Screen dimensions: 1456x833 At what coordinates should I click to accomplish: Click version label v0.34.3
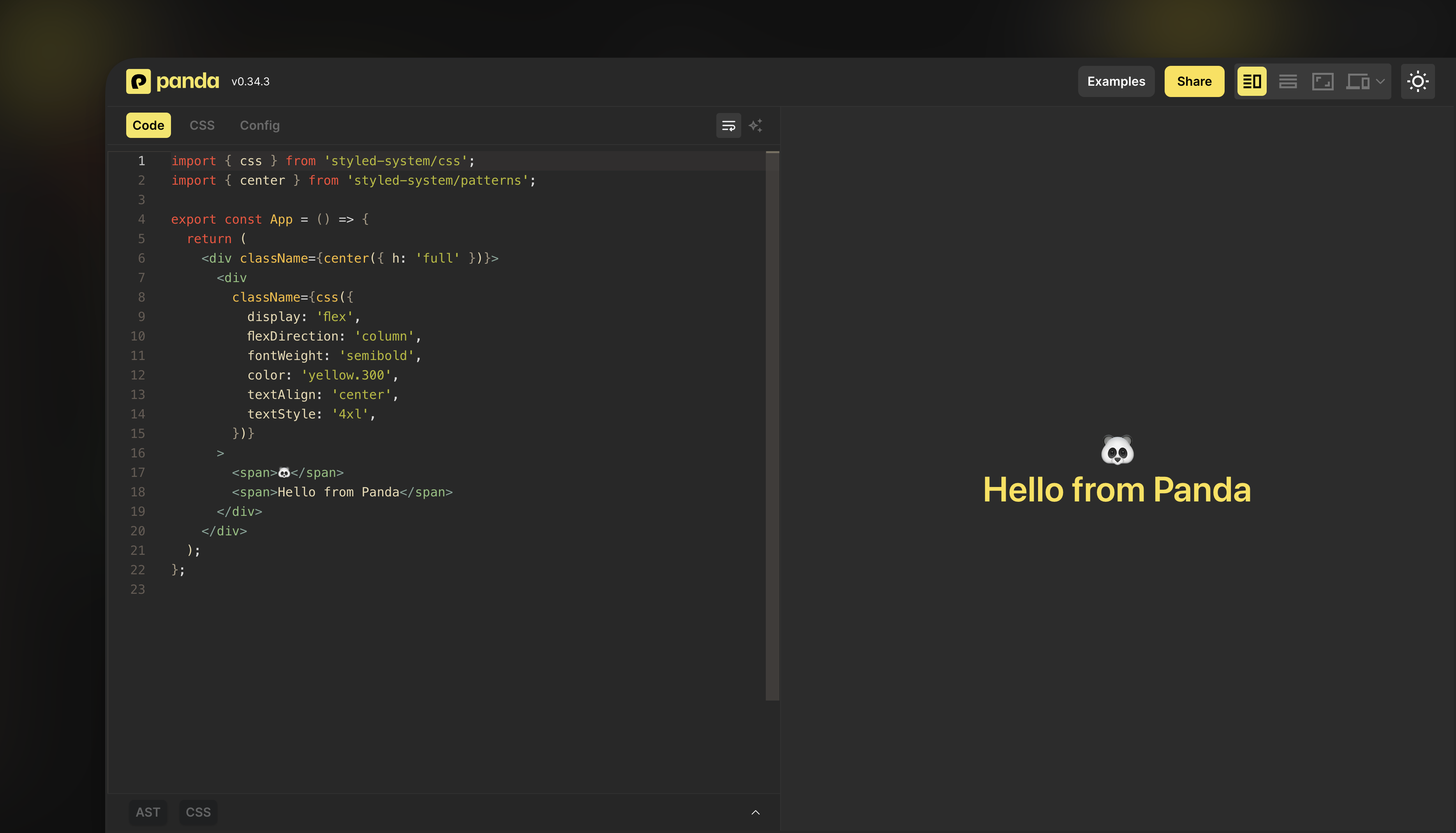point(250,81)
